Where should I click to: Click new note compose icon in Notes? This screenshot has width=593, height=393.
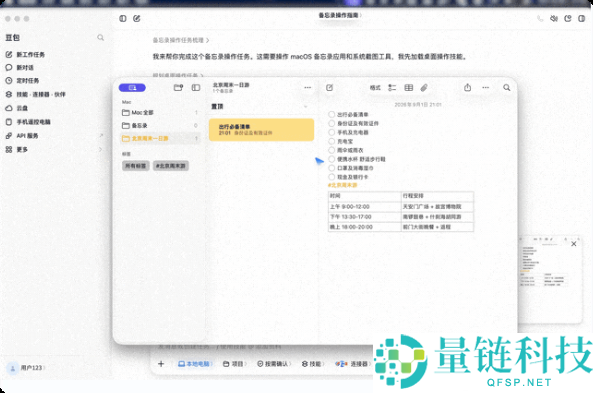(x=329, y=88)
